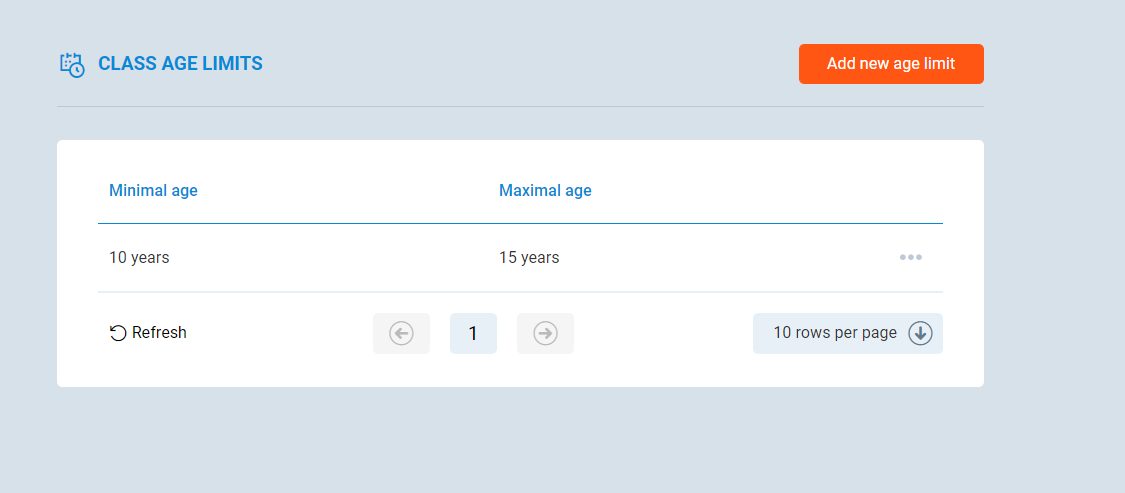The image size is (1125, 493).
Task: Click the calendar-clock icon beside Class Age Limits
Action: coord(72,64)
